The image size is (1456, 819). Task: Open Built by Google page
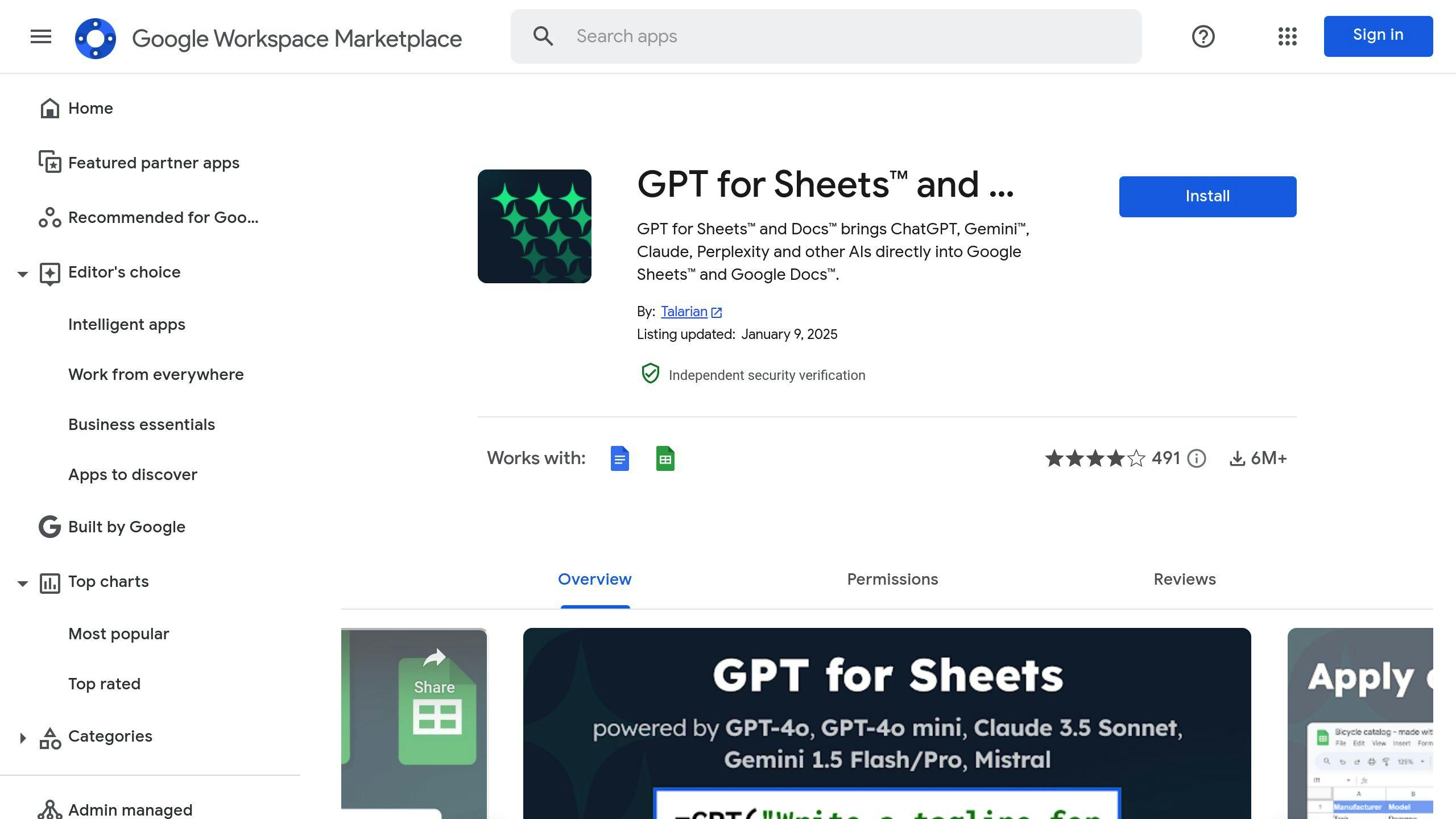[x=127, y=527]
